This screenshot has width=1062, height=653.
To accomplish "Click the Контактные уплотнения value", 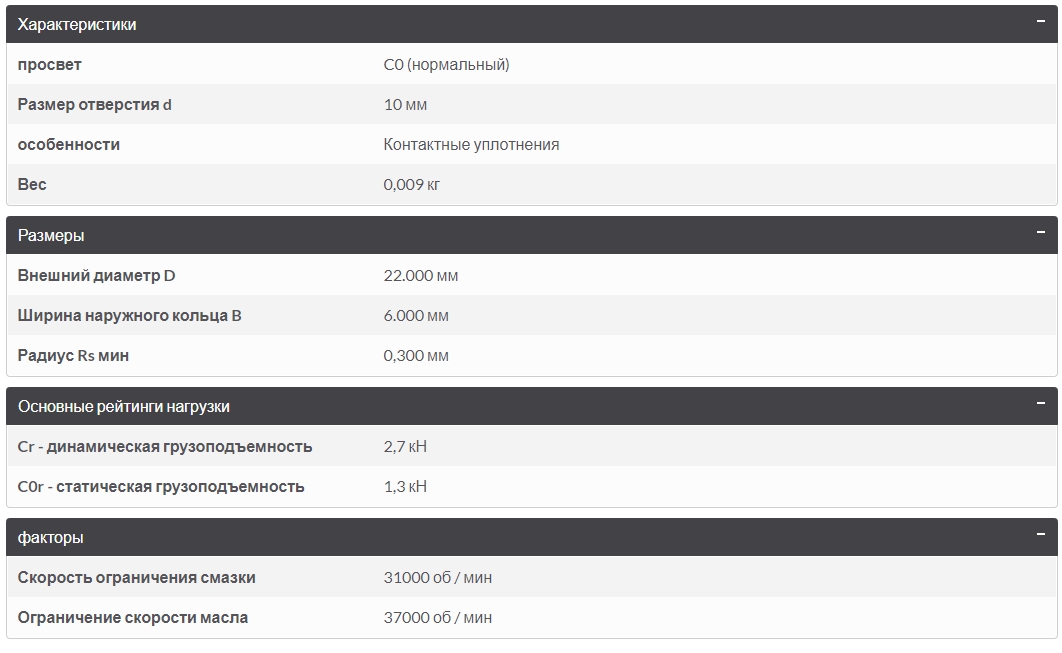I will pos(471,144).
